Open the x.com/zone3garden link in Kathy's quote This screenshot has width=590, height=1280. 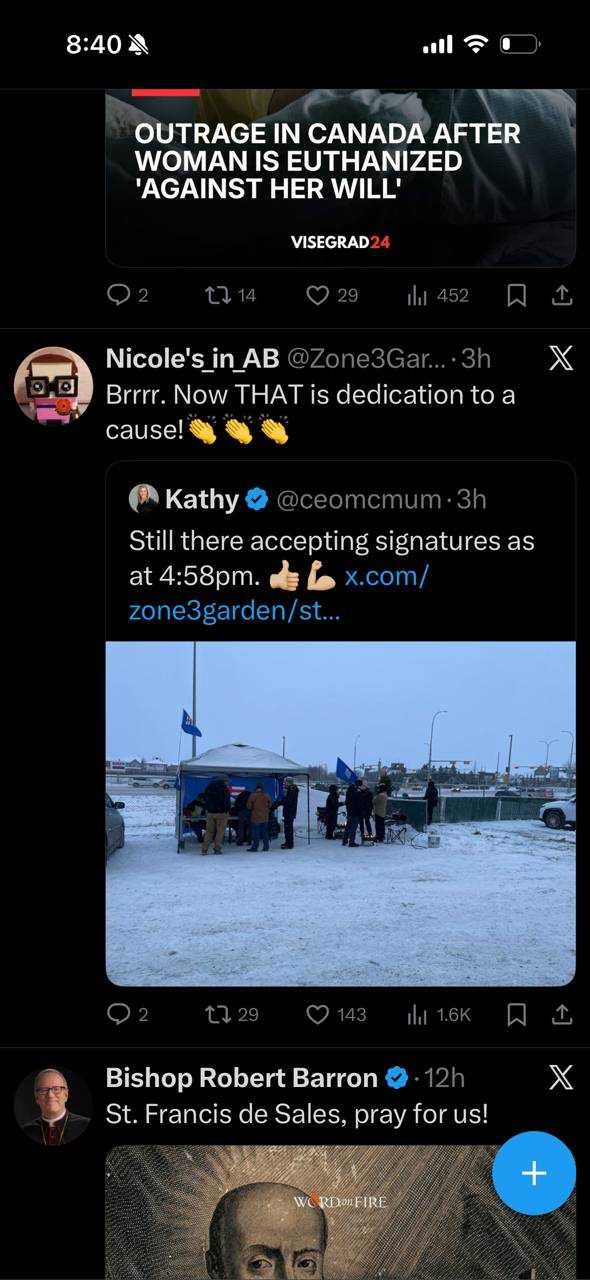(x=279, y=594)
